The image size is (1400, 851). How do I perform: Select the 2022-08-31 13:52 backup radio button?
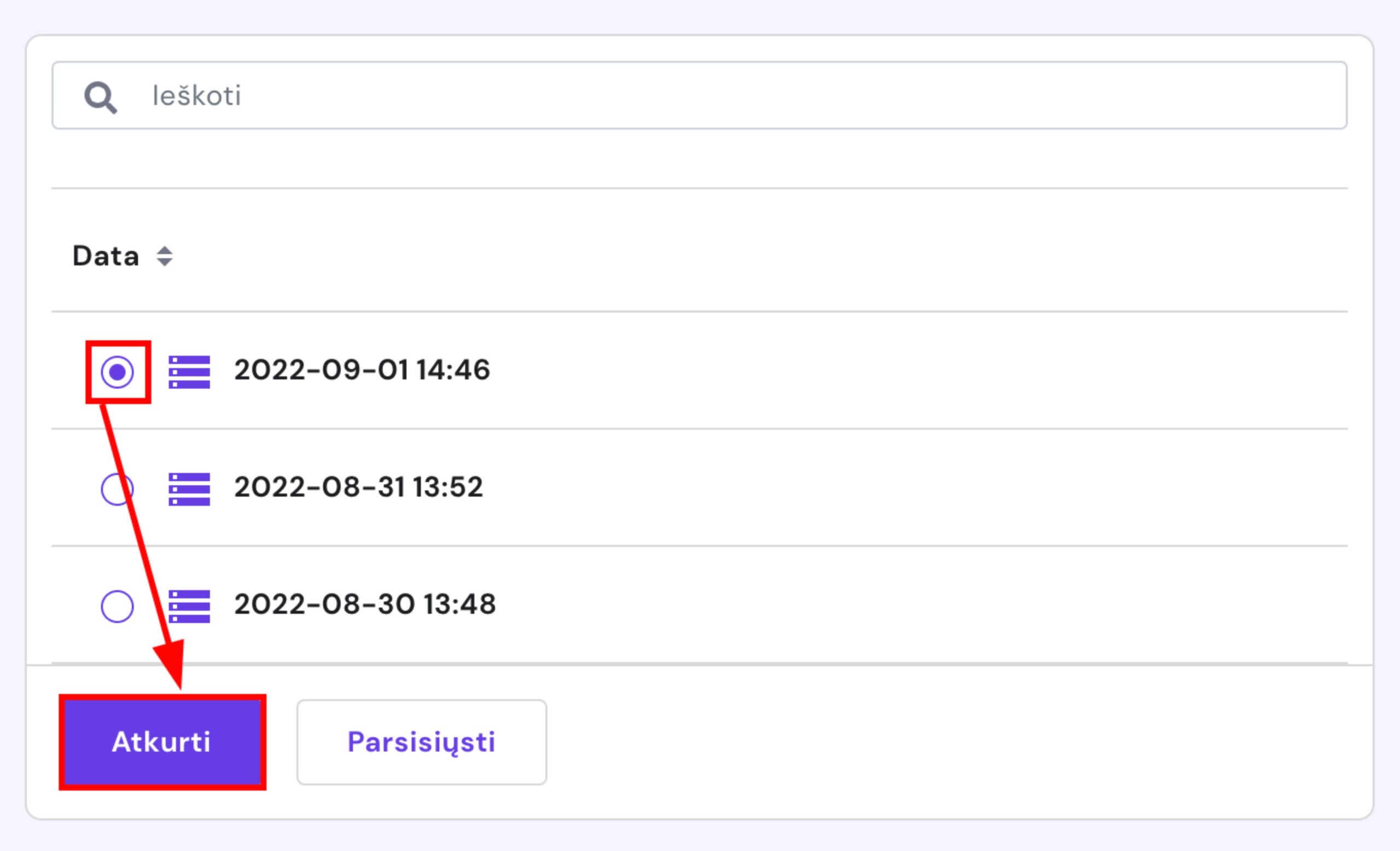[117, 489]
